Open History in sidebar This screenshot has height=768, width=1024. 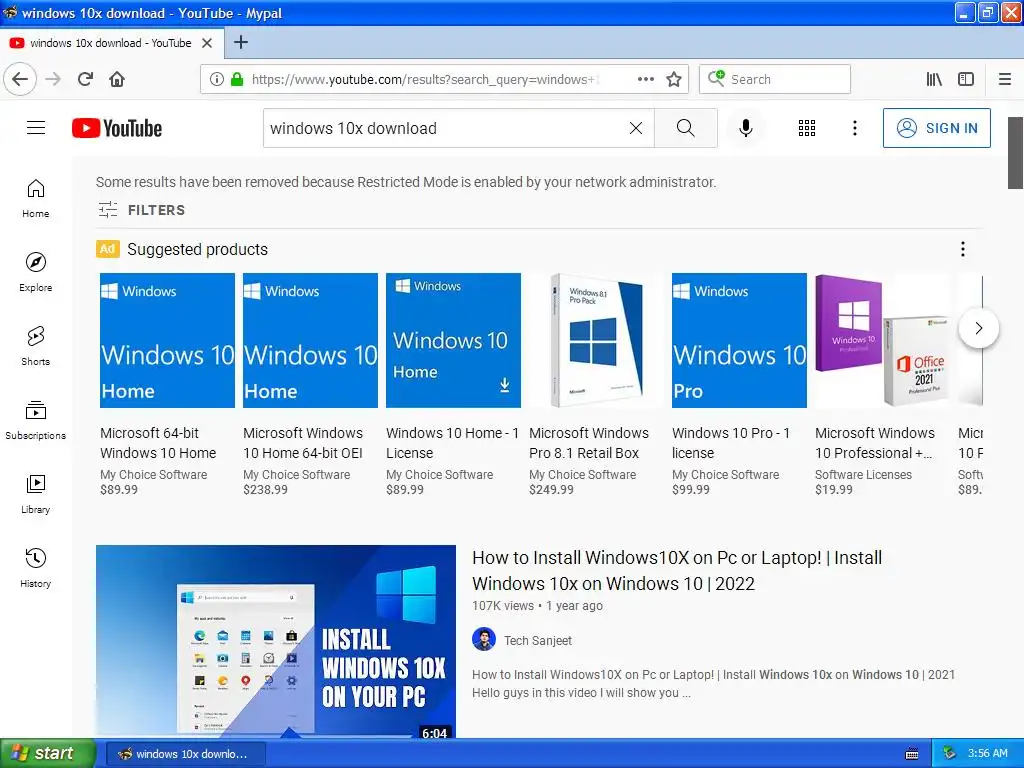[x=36, y=568]
